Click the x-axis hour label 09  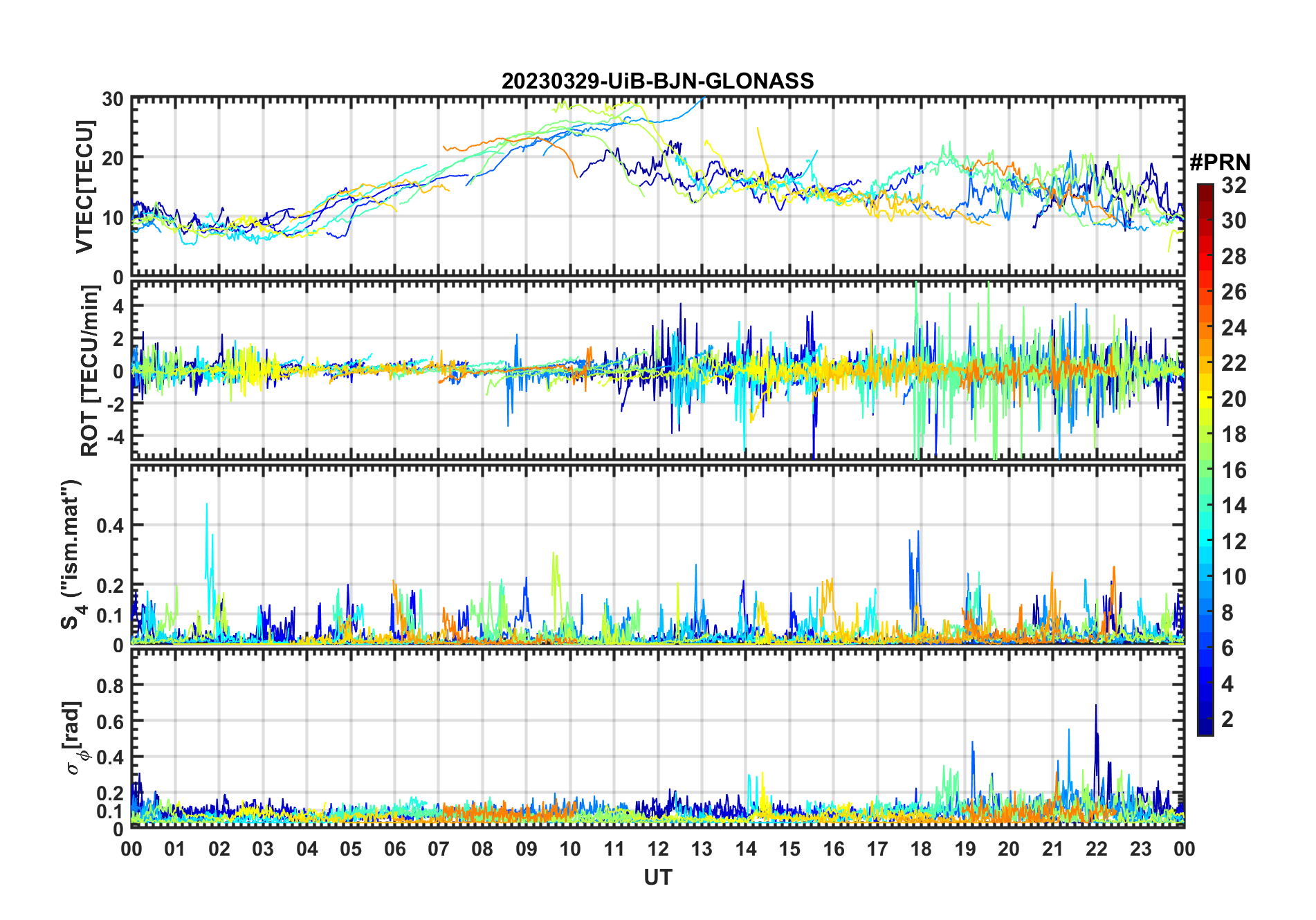coord(526,849)
